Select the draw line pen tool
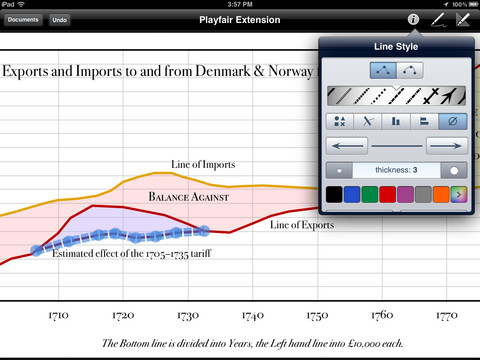Screen dimensions: 480x360 439,20
